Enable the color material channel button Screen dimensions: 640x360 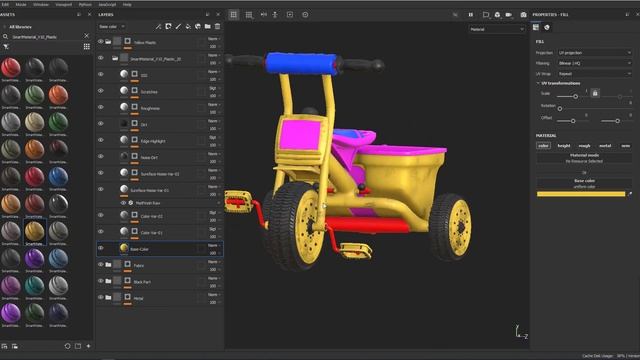click(543, 146)
